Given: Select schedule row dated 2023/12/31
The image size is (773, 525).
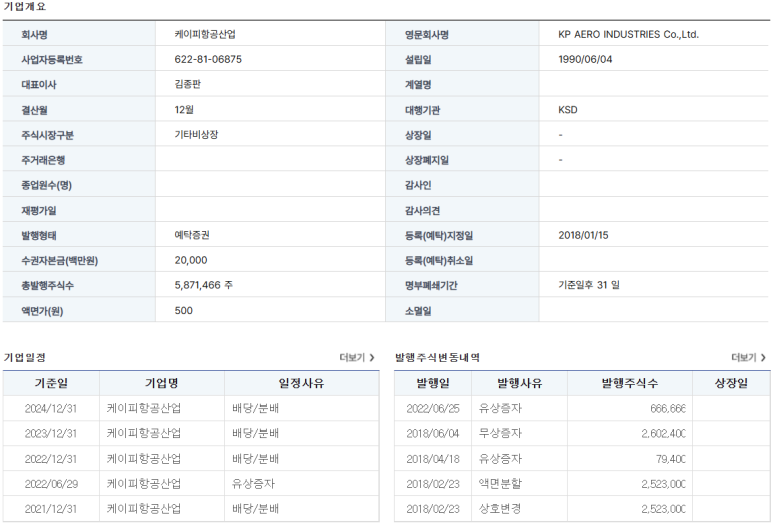Looking at the screenshot, I should click(191, 433).
